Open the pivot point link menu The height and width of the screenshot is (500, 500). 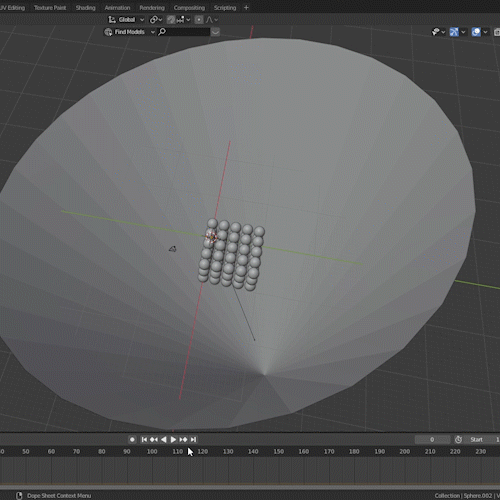(156, 20)
